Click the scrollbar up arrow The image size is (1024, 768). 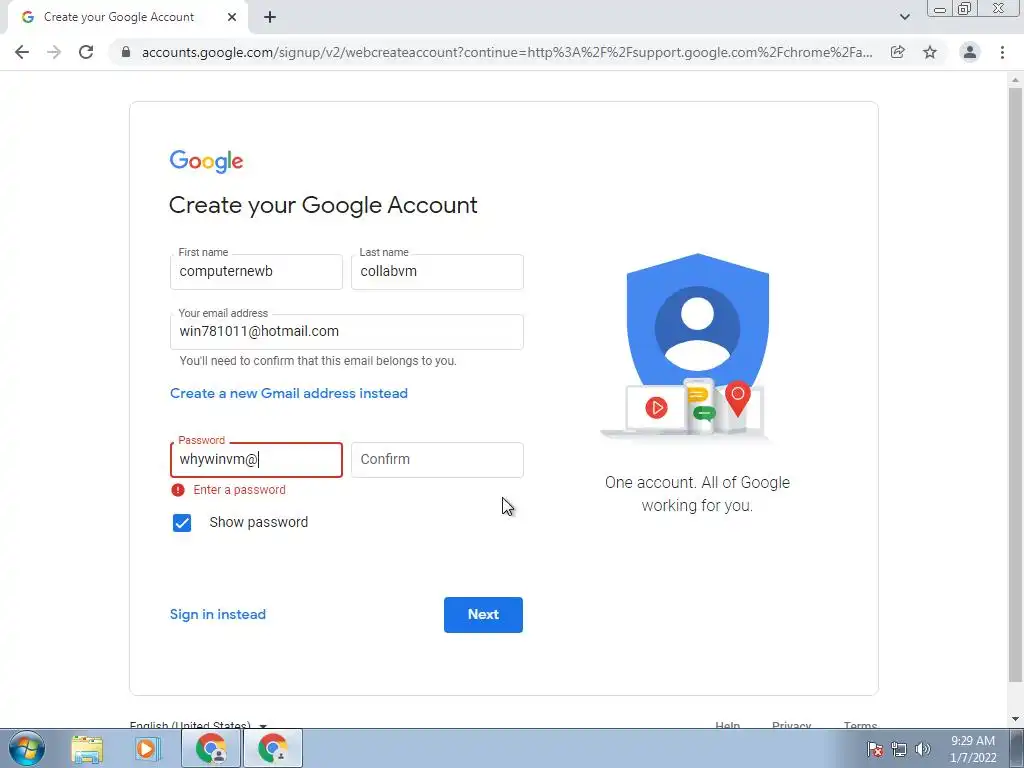[1015, 80]
